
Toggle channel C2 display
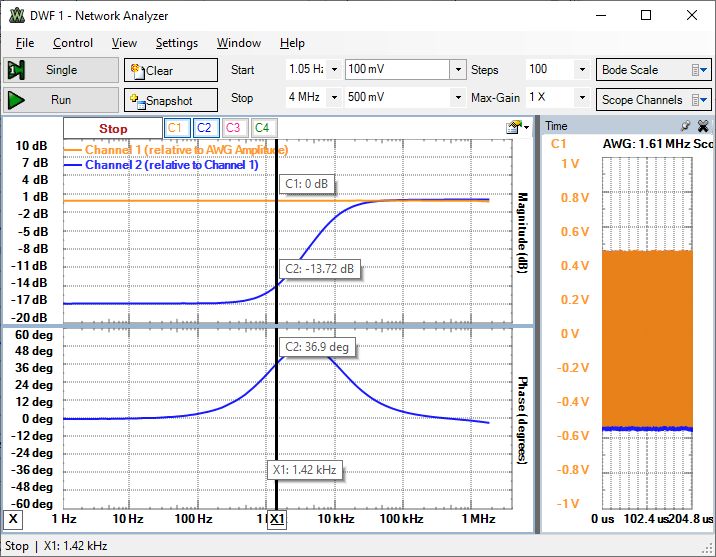click(x=204, y=128)
